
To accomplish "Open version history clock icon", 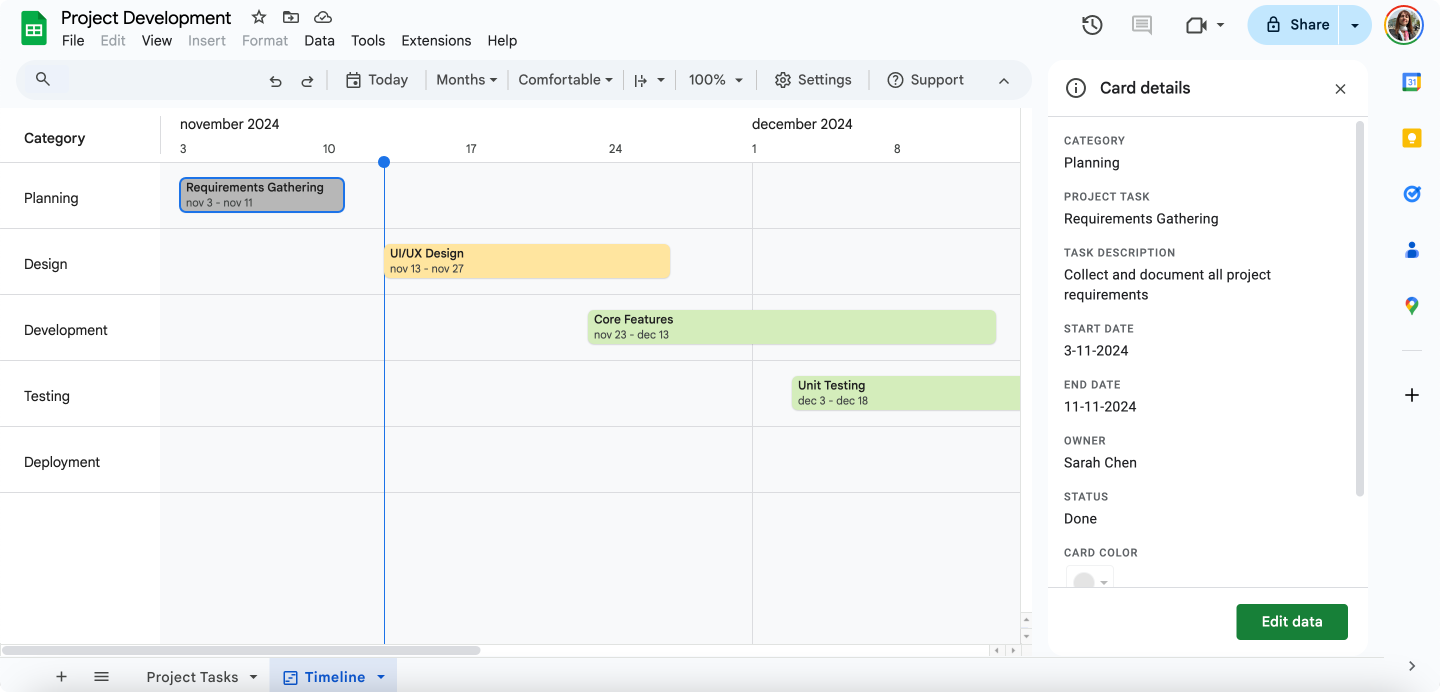I will [1092, 25].
